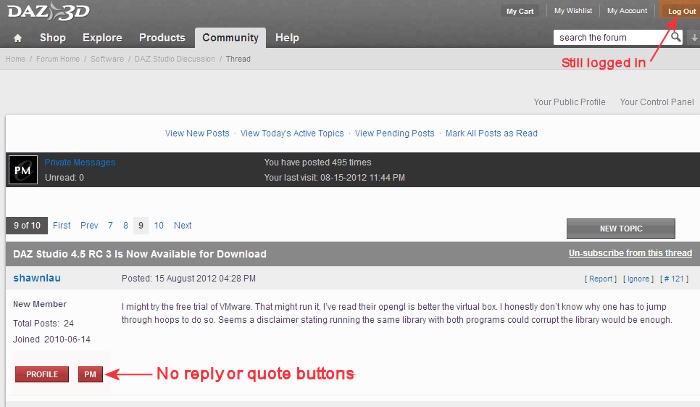
Task: Open My Account
Action: click(627, 11)
